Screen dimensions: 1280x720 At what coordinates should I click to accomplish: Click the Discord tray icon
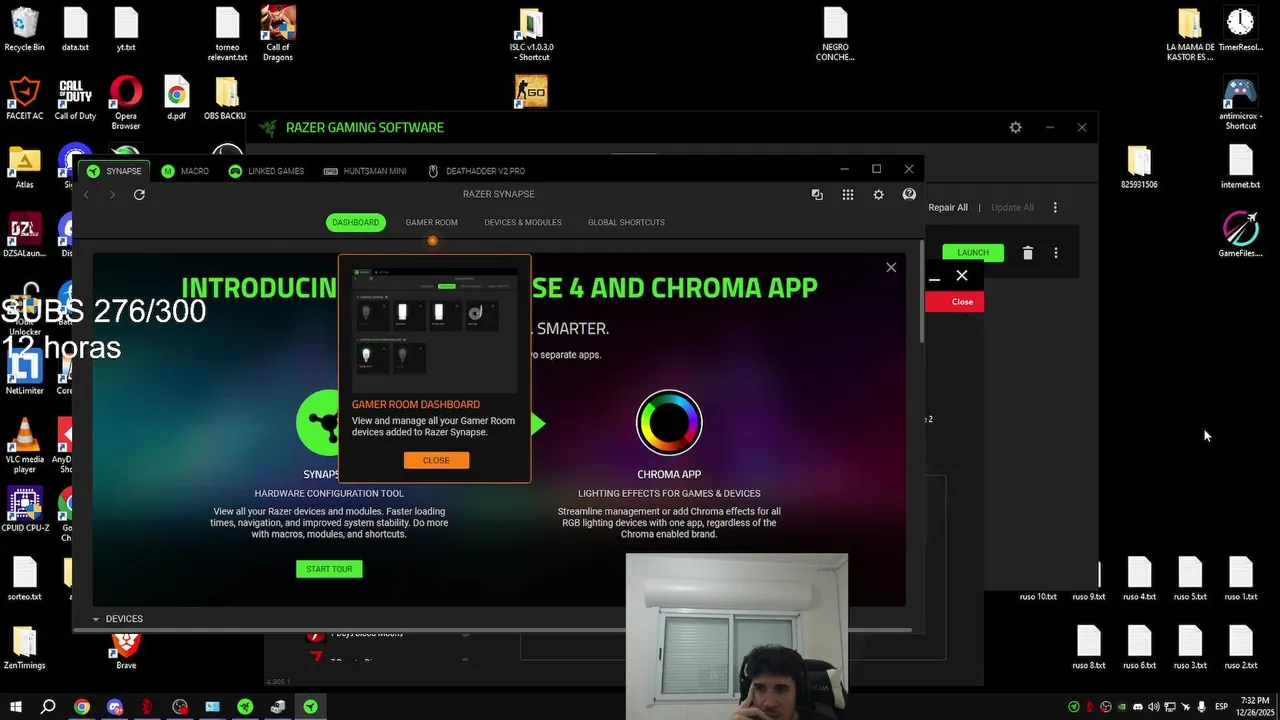coord(1137,707)
